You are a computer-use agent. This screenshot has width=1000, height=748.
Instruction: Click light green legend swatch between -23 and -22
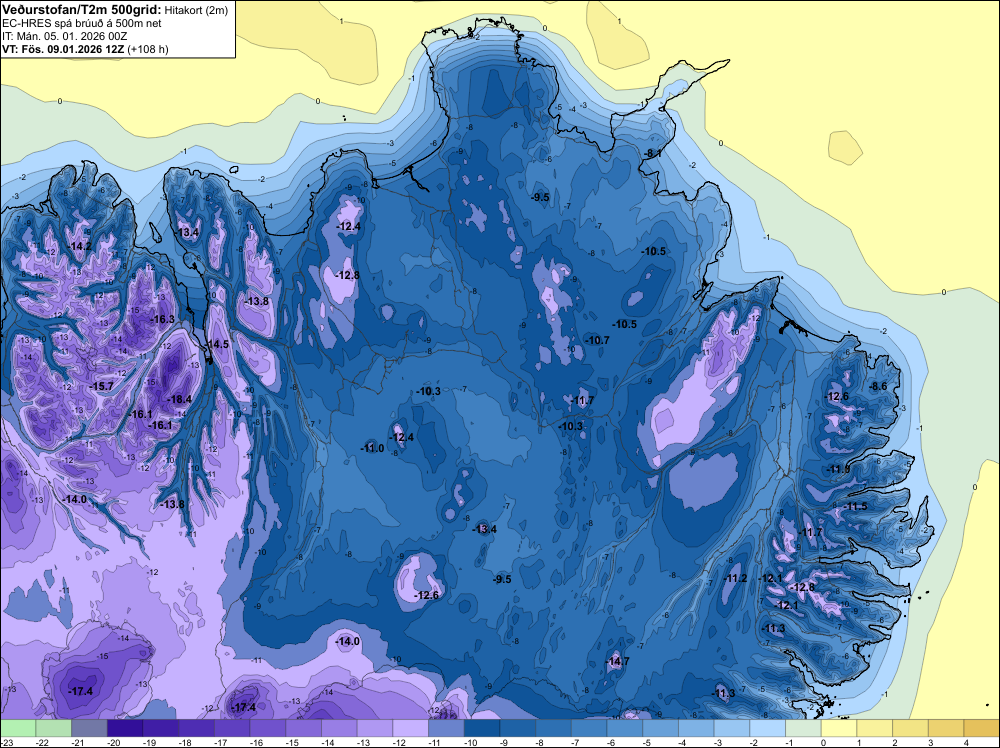[18, 728]
